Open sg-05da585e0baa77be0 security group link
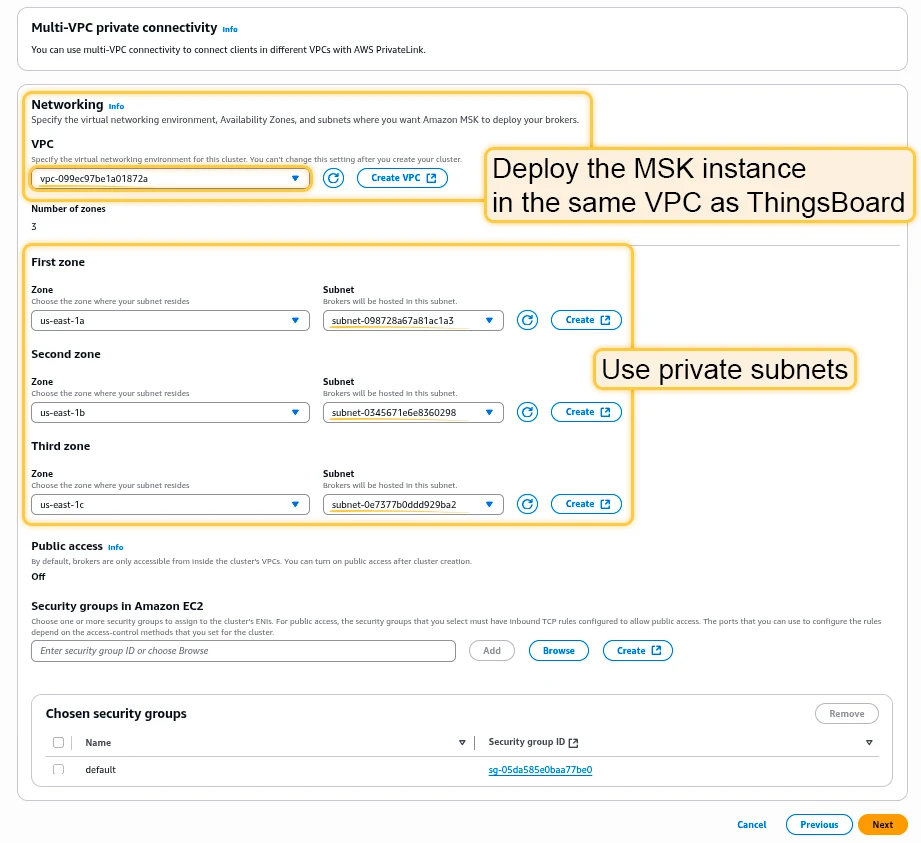Screen dimensions: 921x843 click(540, 770)
